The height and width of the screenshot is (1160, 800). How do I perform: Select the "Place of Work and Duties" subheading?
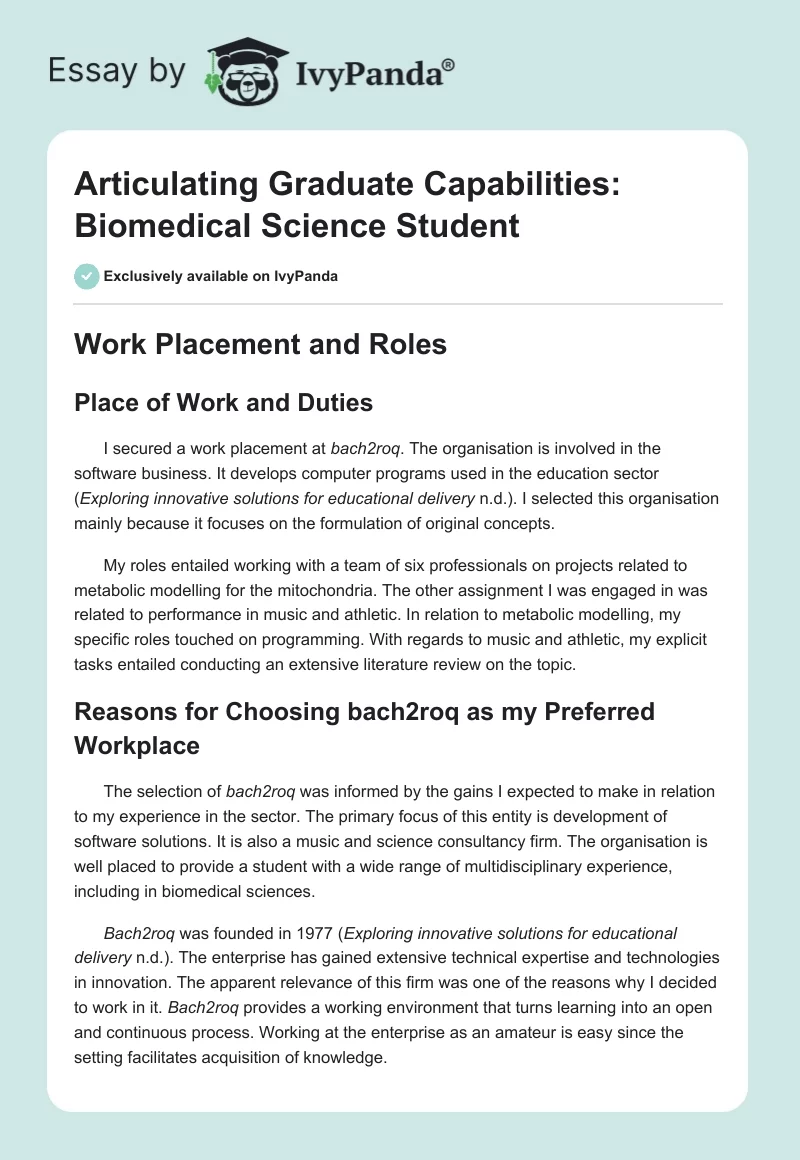(225, 403)
